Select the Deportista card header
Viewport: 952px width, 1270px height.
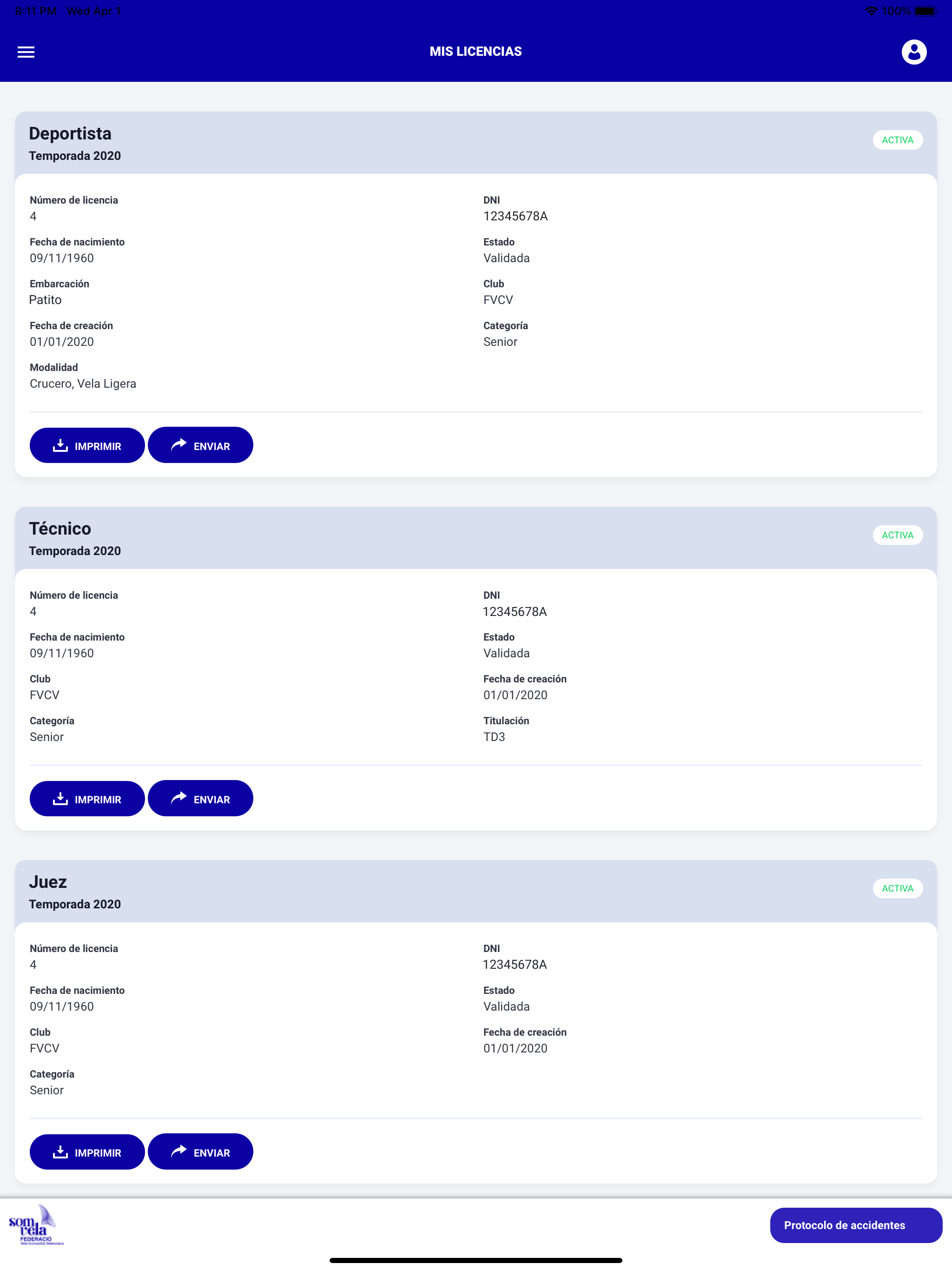476,143
